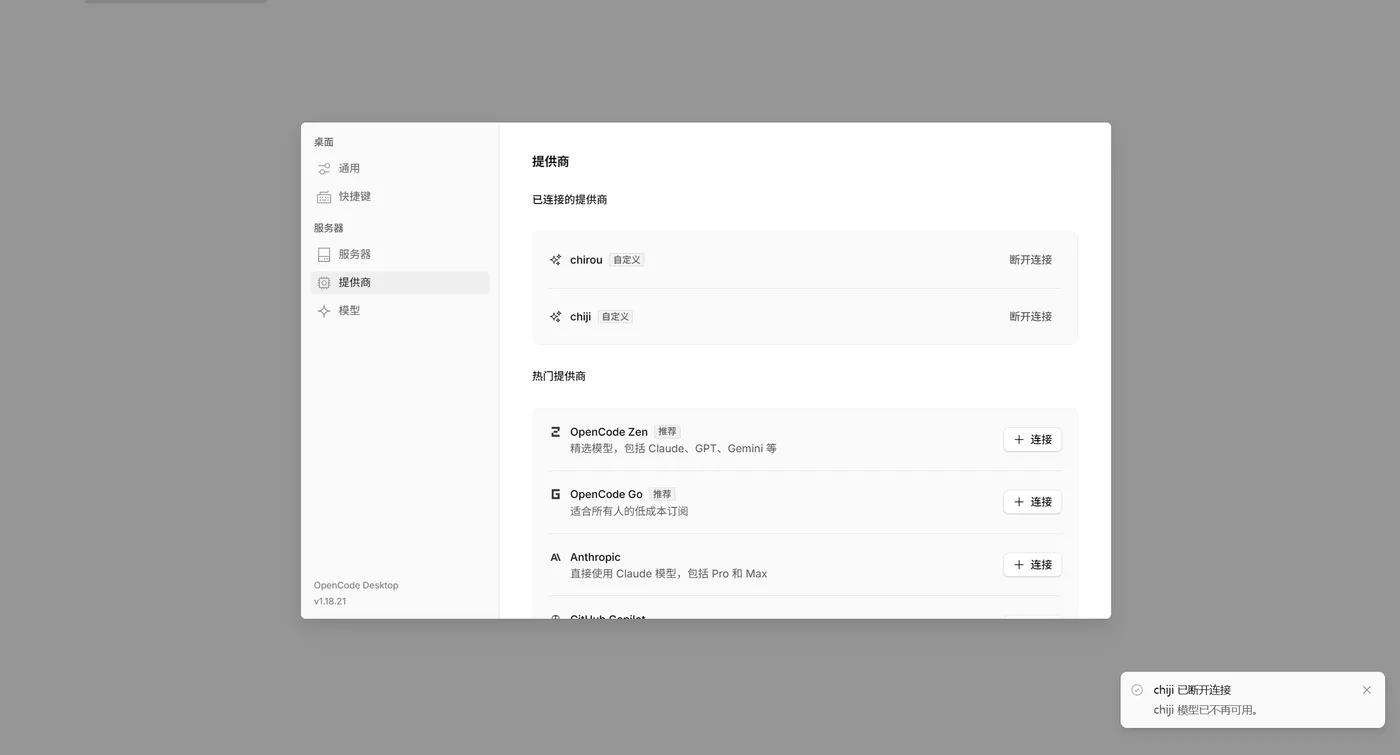Dismiss the chiji disconnected notification
The height and width of the screenshot is (755, 1400).
coord(1367,690)
